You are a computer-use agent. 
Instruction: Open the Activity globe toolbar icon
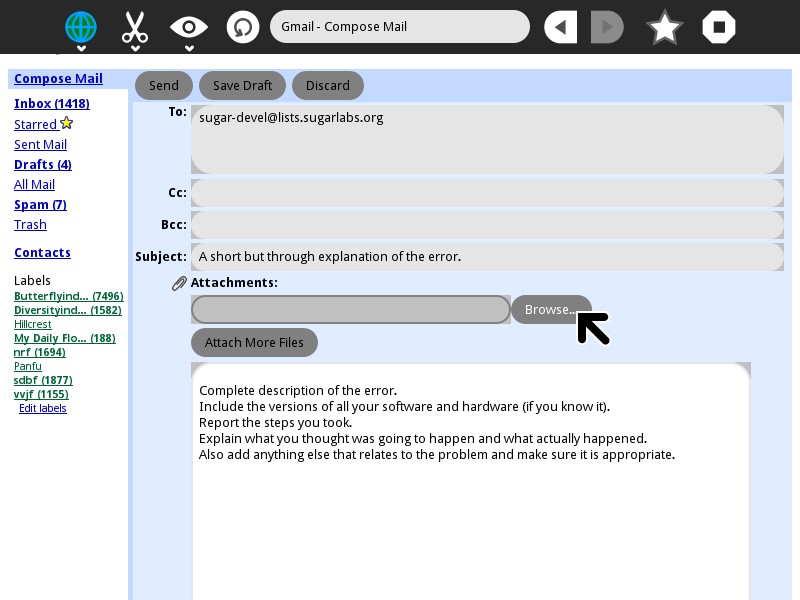tap(81, 27)
